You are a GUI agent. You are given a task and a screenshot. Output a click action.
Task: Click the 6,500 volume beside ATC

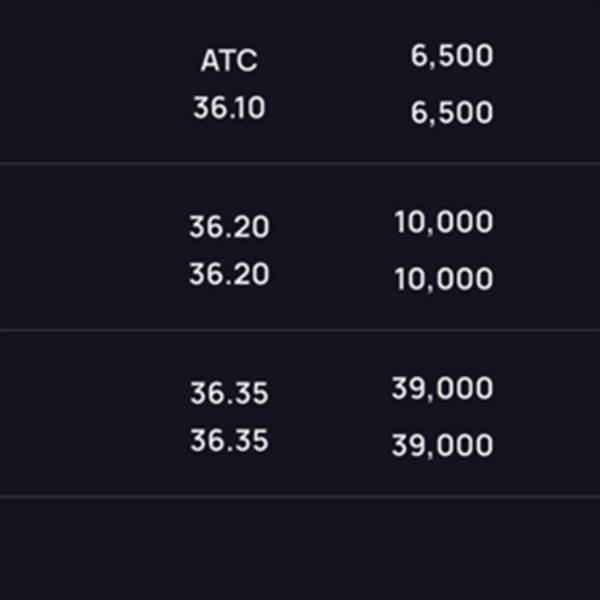452,56
